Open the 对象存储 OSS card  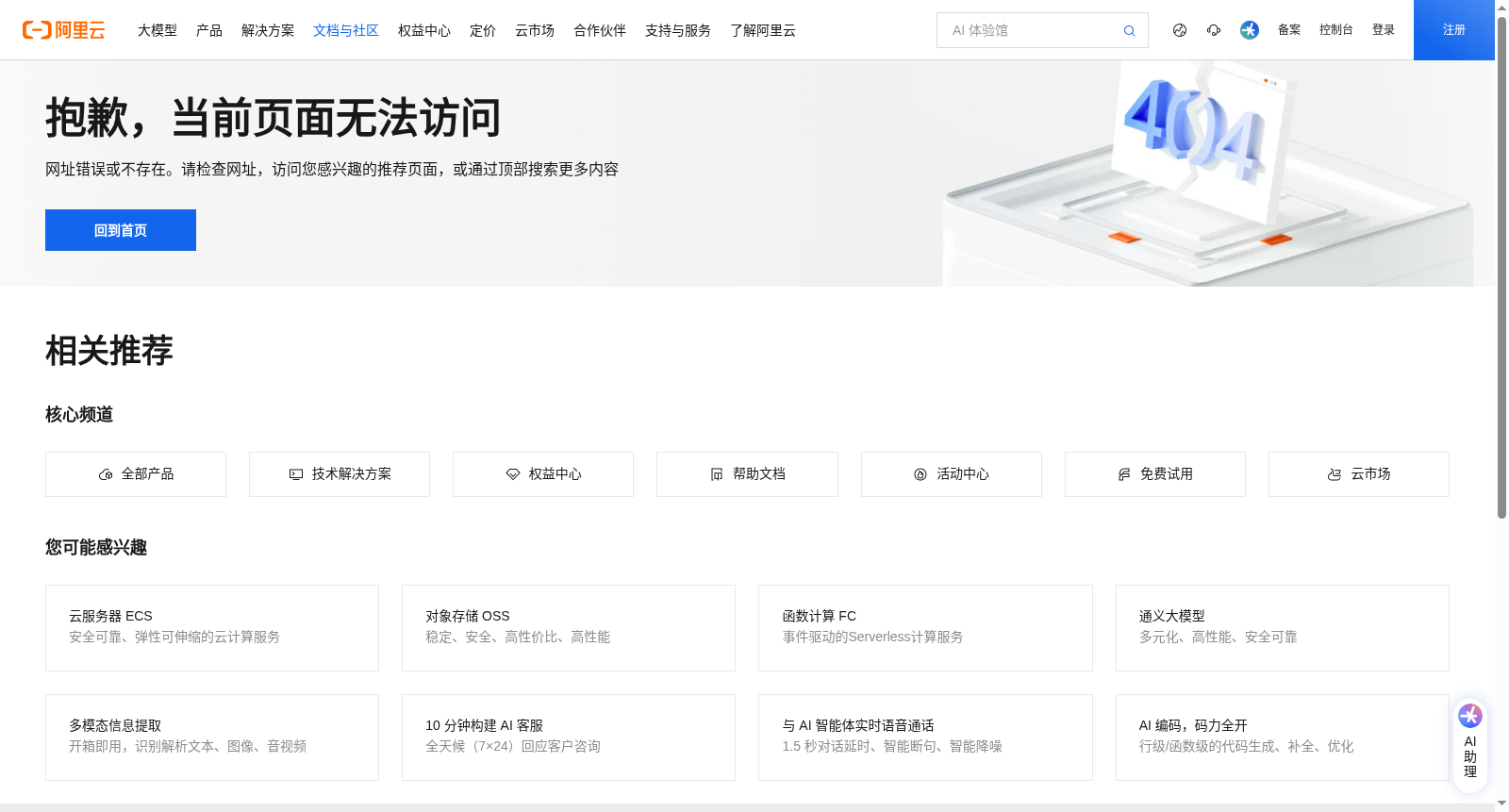click(x=569, y=628)
